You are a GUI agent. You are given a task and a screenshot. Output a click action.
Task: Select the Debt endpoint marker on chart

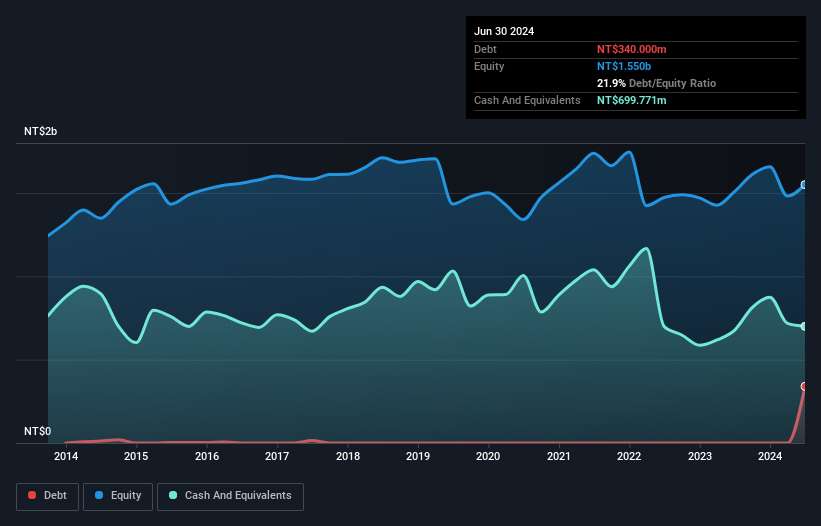[x=804, y=386]
